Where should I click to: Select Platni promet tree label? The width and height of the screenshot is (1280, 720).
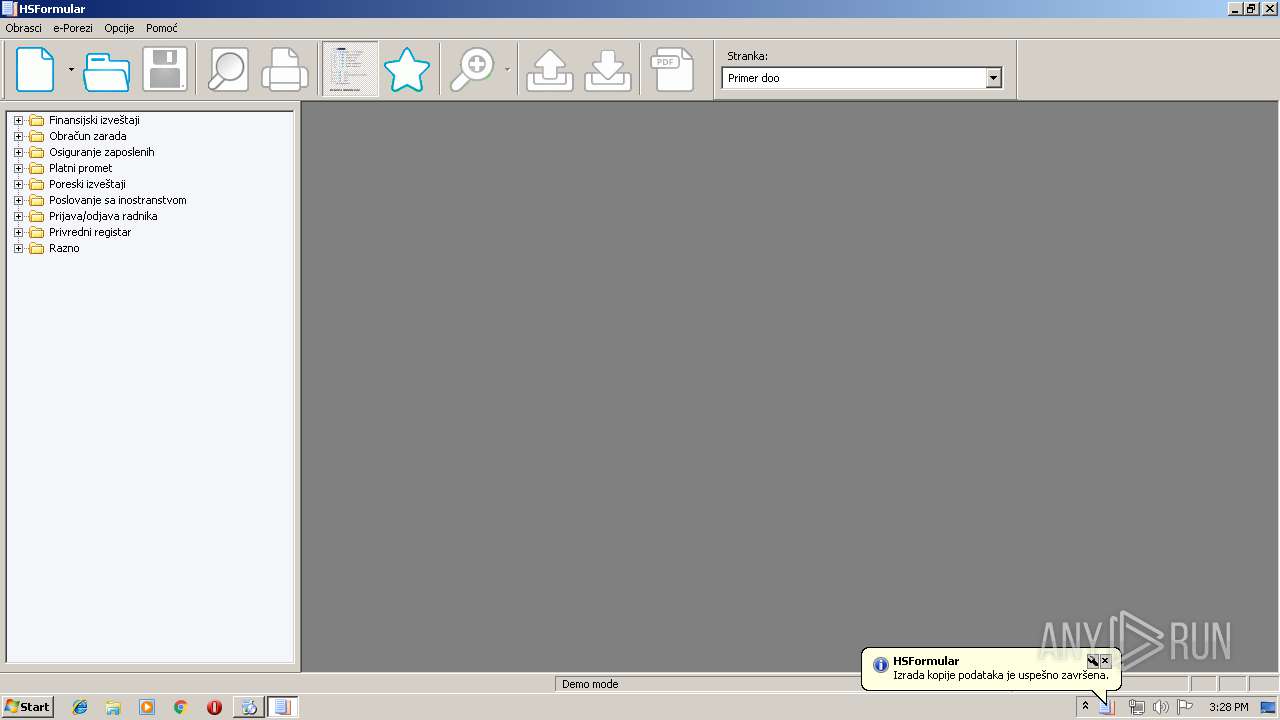coord(81,168)
